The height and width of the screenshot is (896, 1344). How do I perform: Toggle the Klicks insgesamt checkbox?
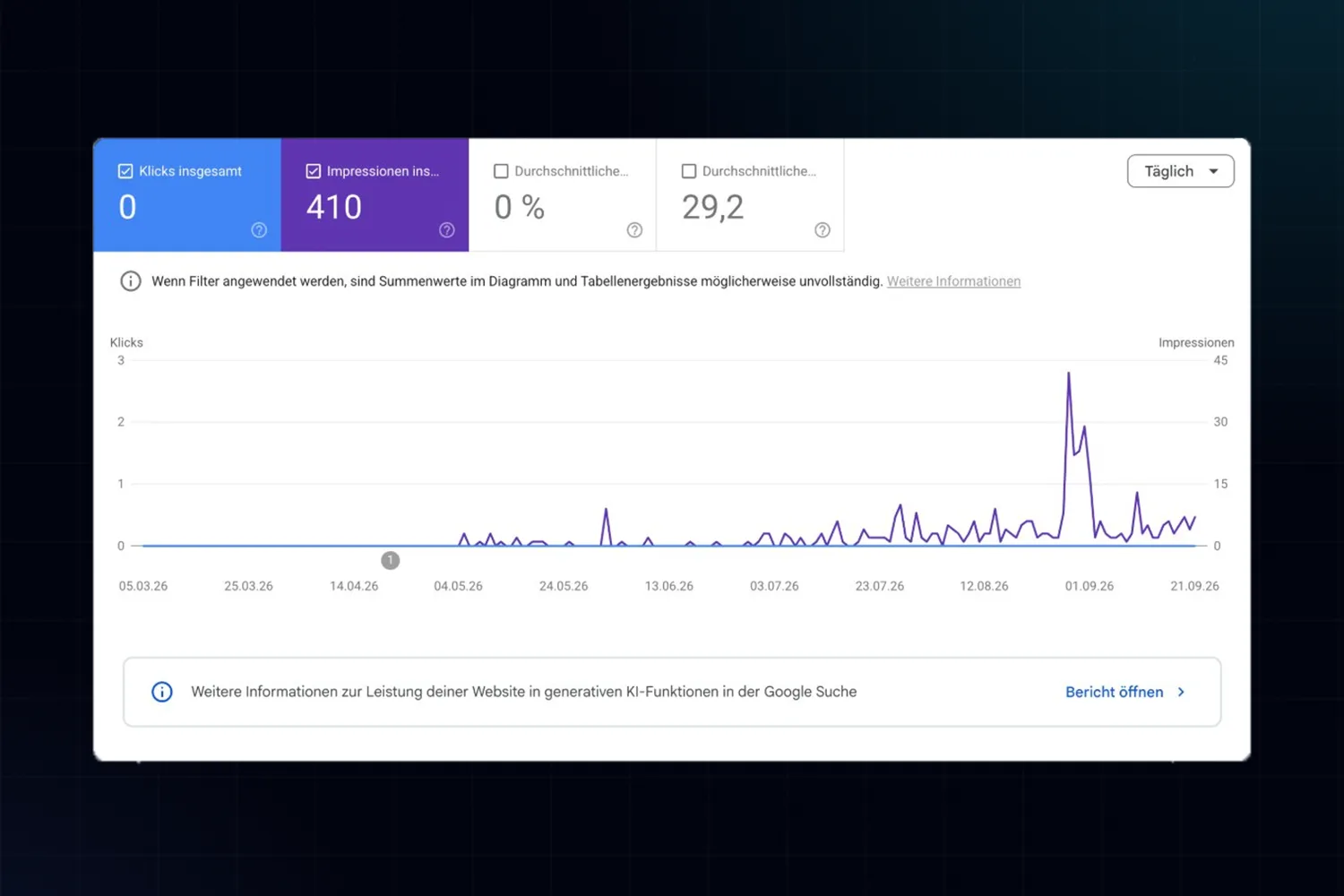(x=125, y=171)
